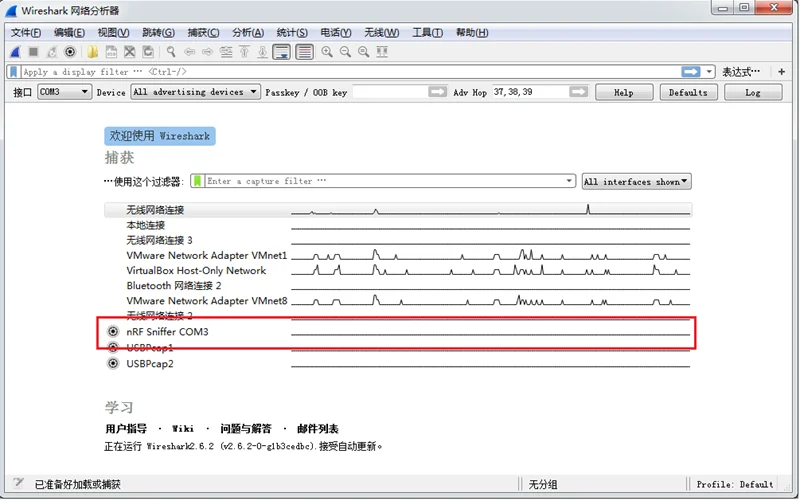Open nRF Sniffer COM3 interface options

[113, 332]
